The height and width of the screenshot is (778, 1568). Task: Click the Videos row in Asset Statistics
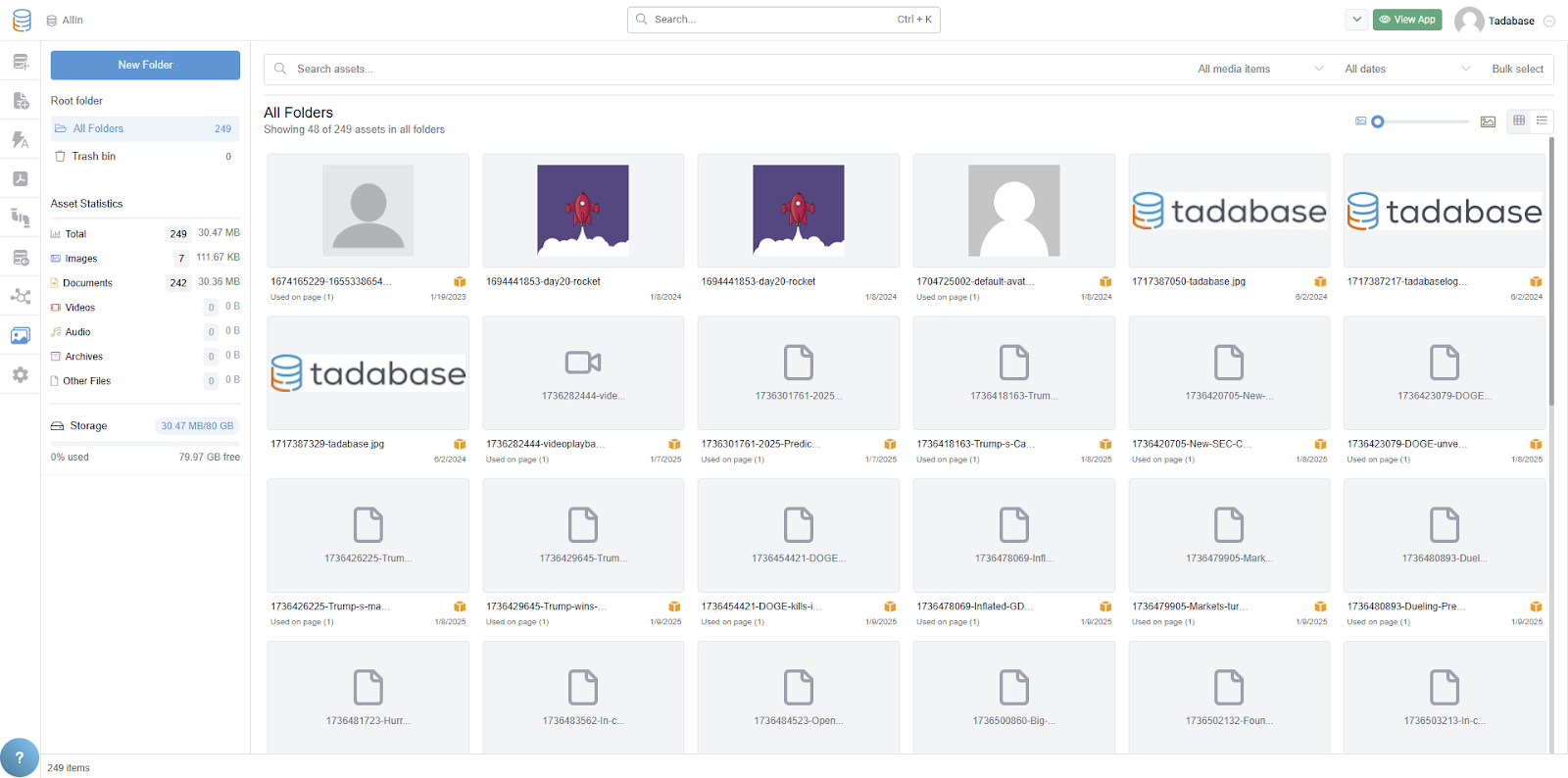point(145,308)
